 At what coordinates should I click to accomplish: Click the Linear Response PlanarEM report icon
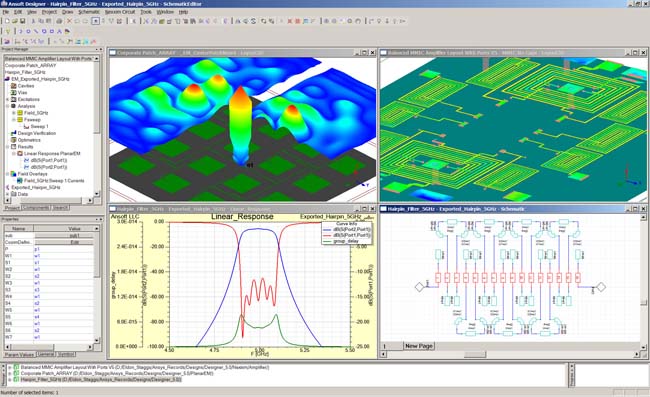click(x=19, y=153)
